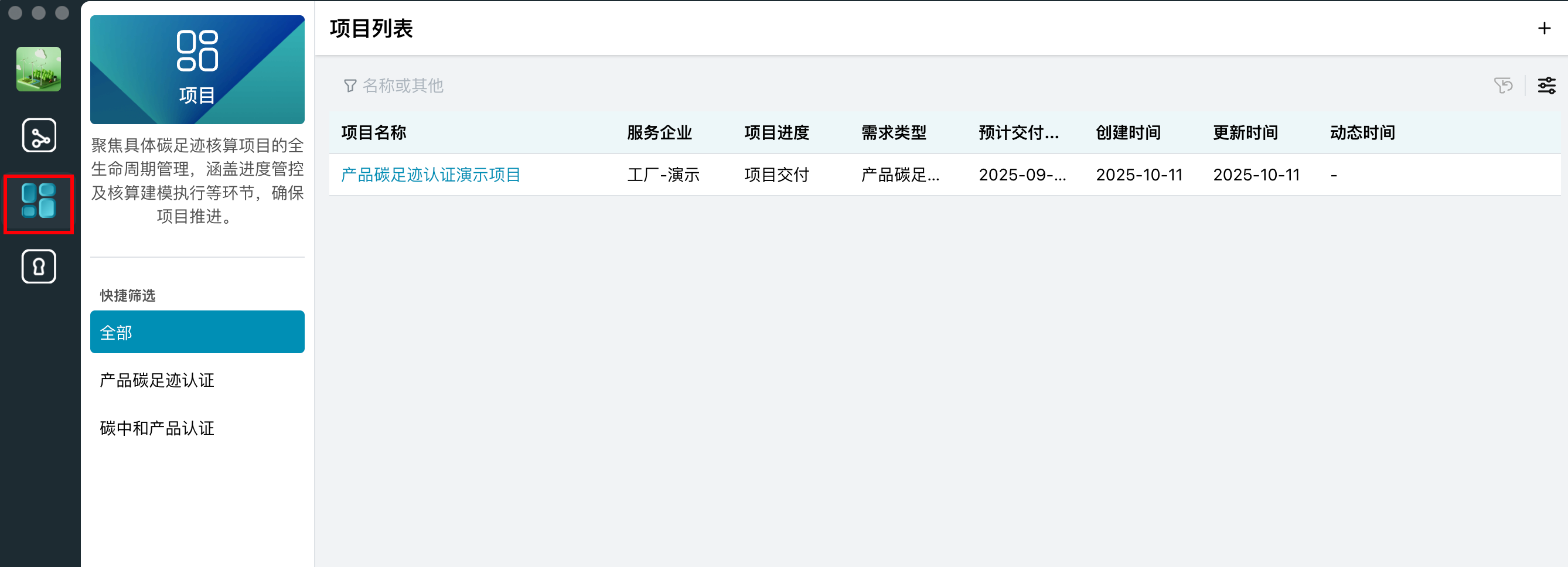Sort by 创建时间 column header
This screenshot has height=567, width=1568.
click(x=1128, y=132)
